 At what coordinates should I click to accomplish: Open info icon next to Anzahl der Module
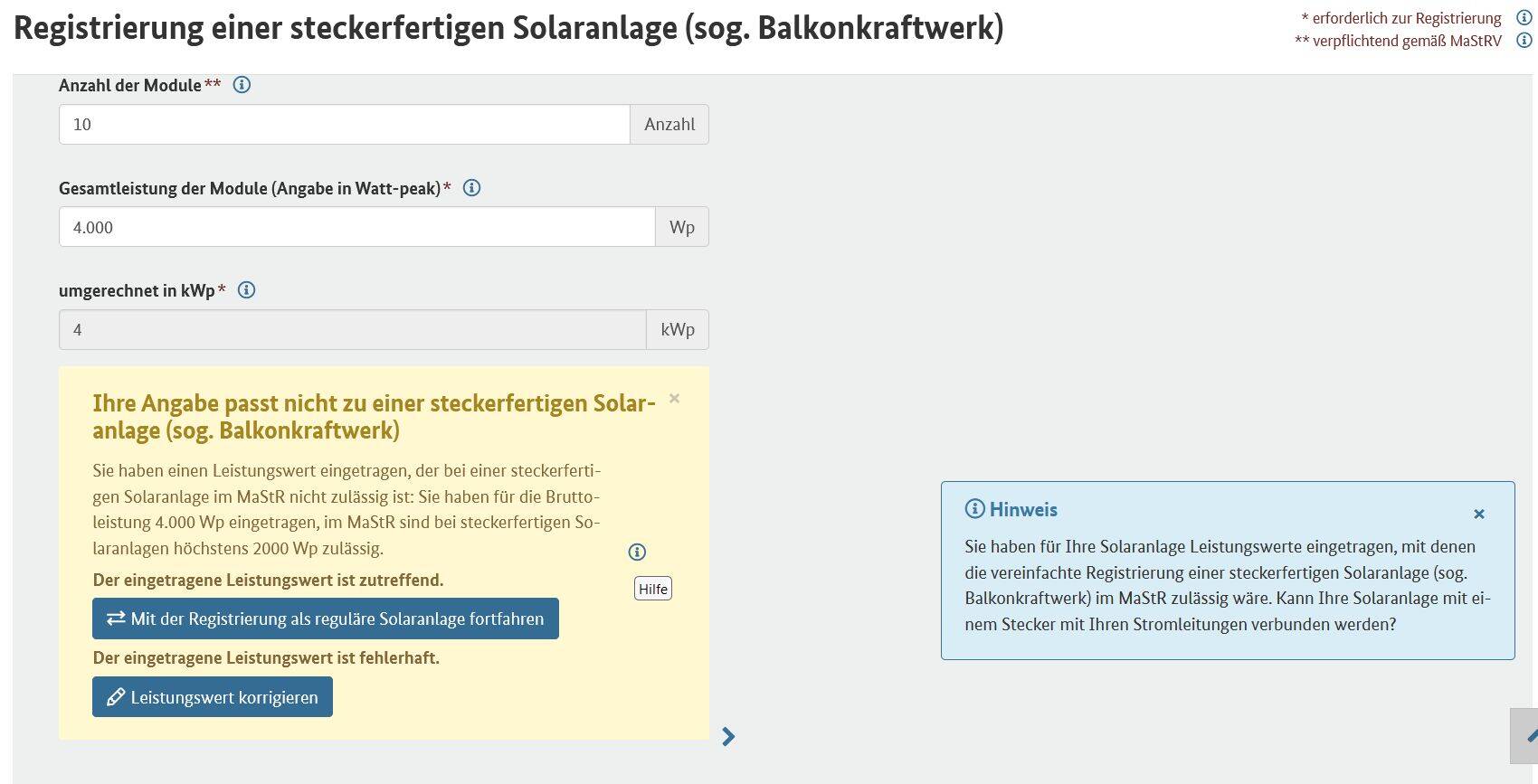point(242,85)
